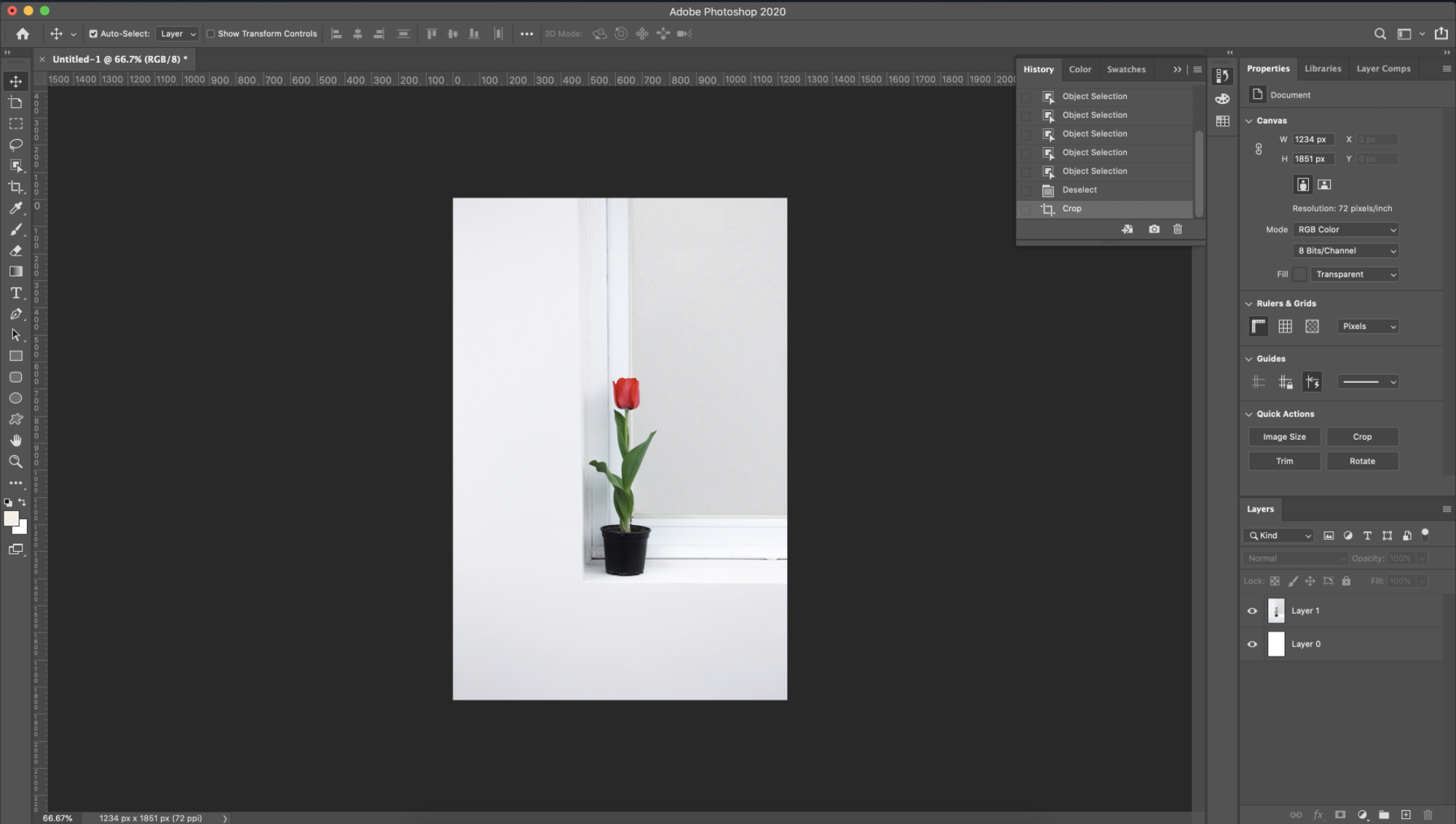Collapse the Quick Actions section

(1249, 414)
